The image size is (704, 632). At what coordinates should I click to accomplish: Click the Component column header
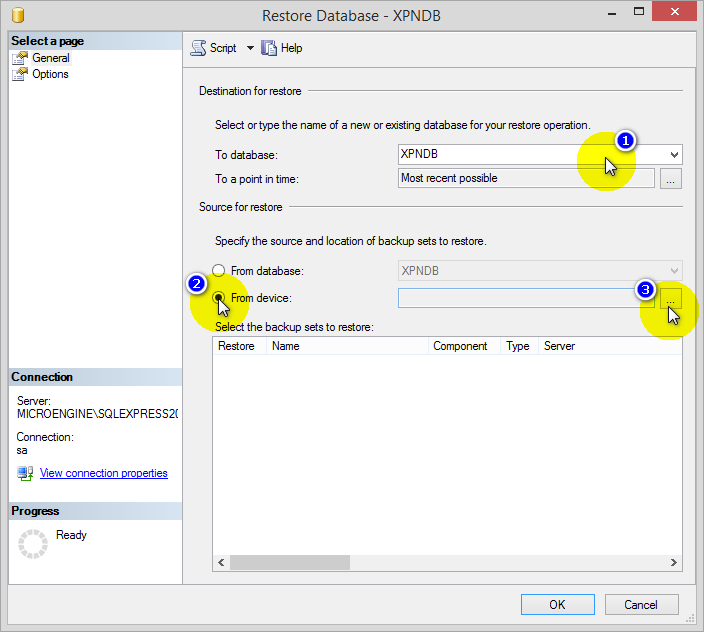460,346
